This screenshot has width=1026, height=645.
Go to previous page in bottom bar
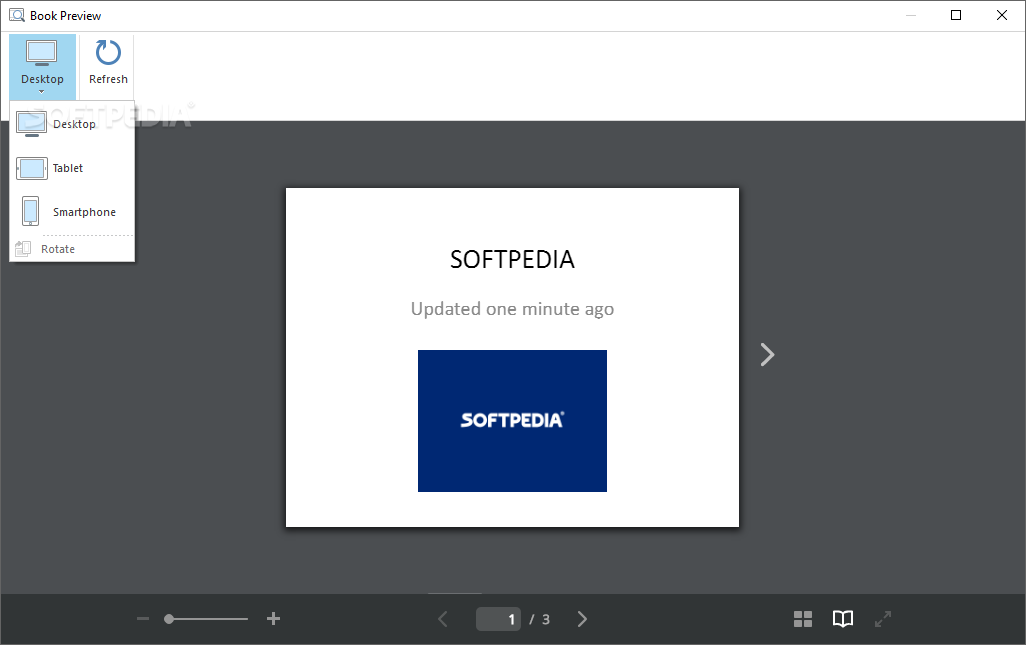click(443, 619)
